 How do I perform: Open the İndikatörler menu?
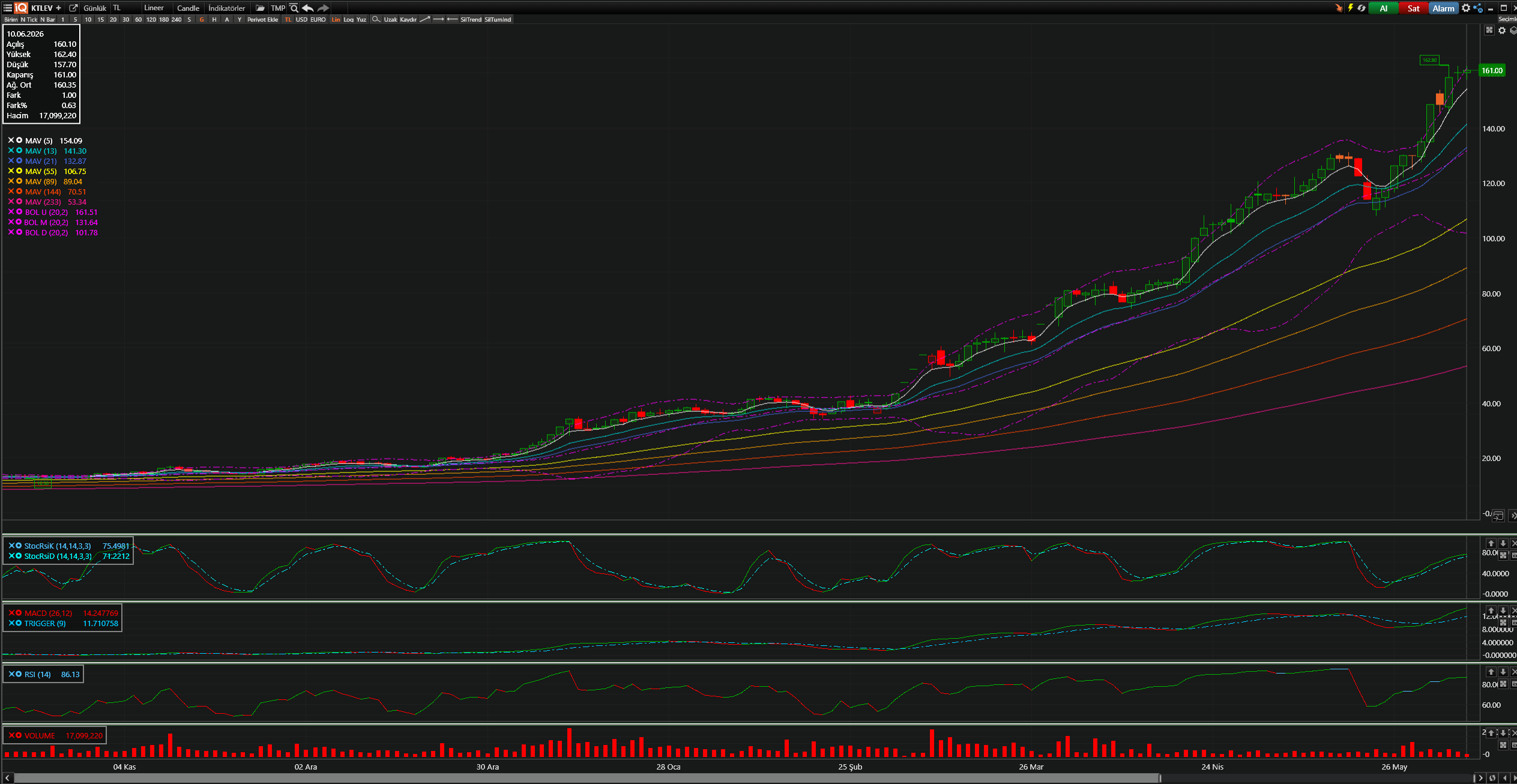[x=227, y=8]
